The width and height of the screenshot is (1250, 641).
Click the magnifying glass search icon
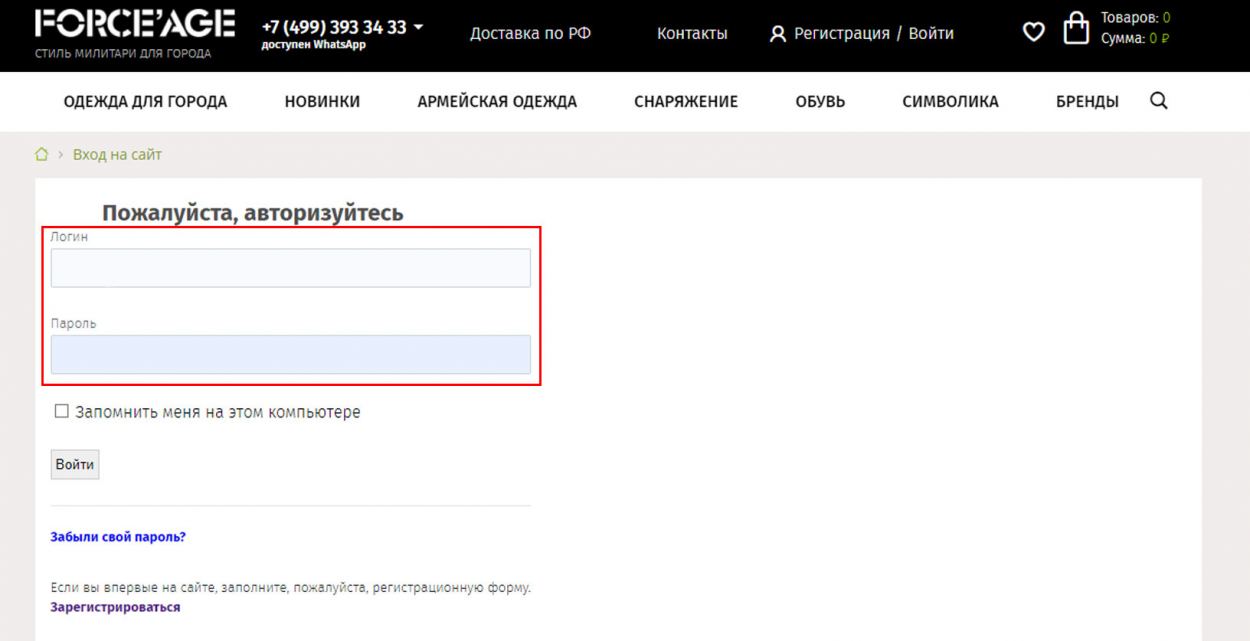coord(1159,101)
